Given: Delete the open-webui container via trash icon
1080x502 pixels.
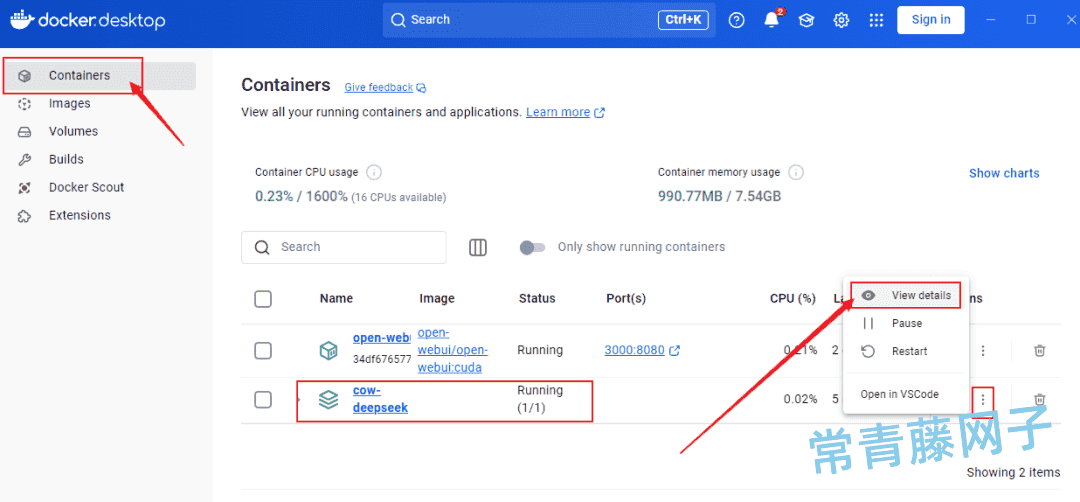Looking at the screenshot, I should (1040, 351).
